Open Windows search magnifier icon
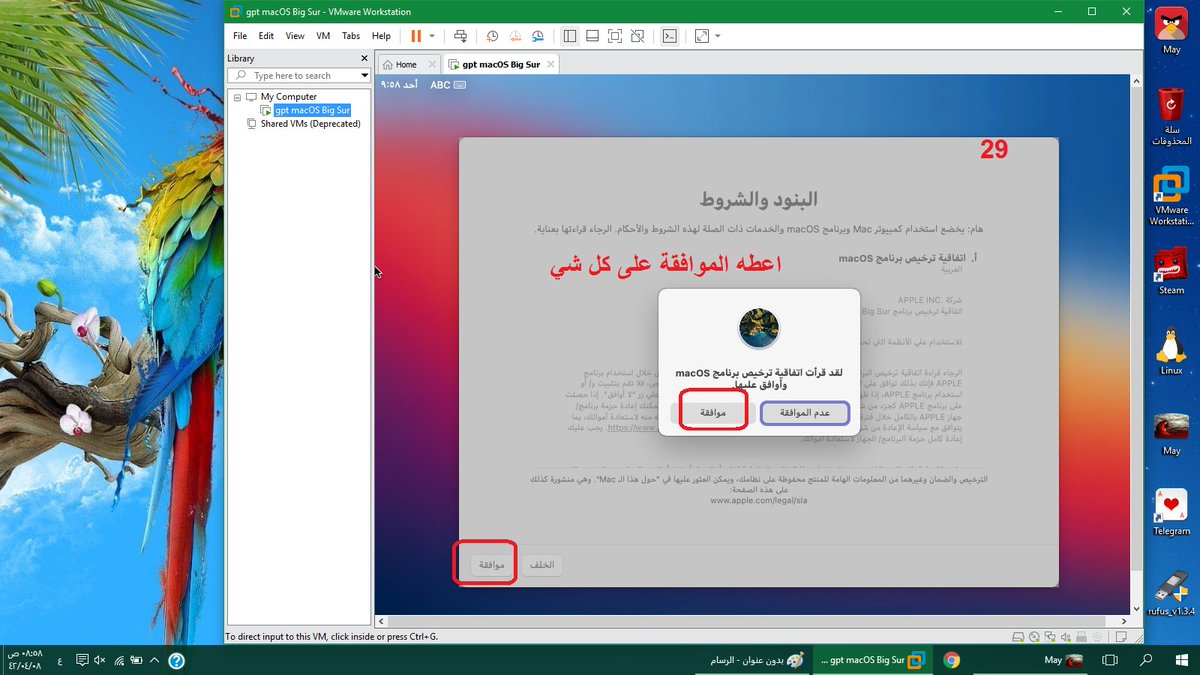This screenshot has width=1200, height=675. pos(1146,660)
